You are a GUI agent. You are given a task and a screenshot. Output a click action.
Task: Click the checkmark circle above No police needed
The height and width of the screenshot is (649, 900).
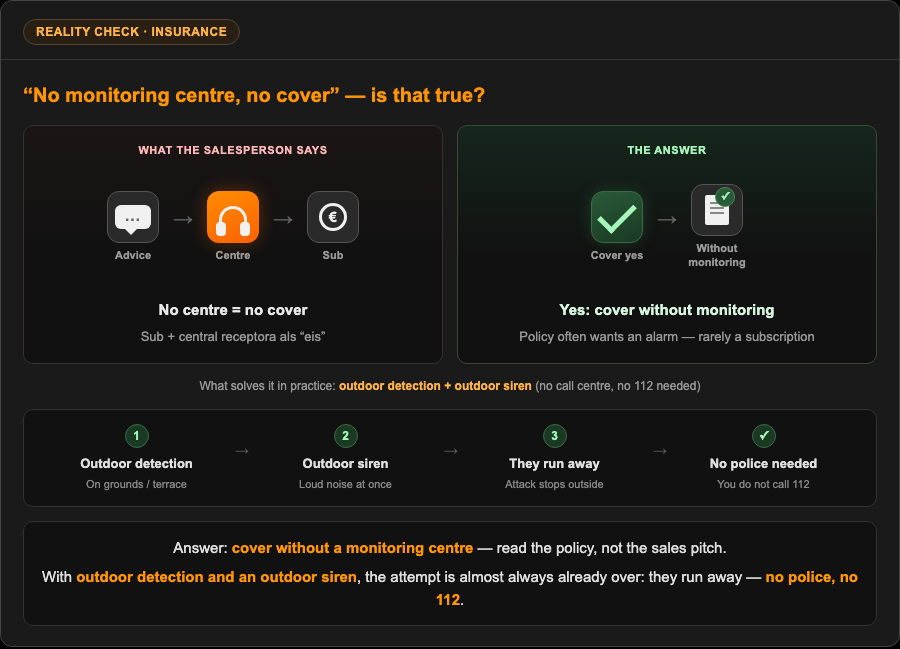pos(763,436)
